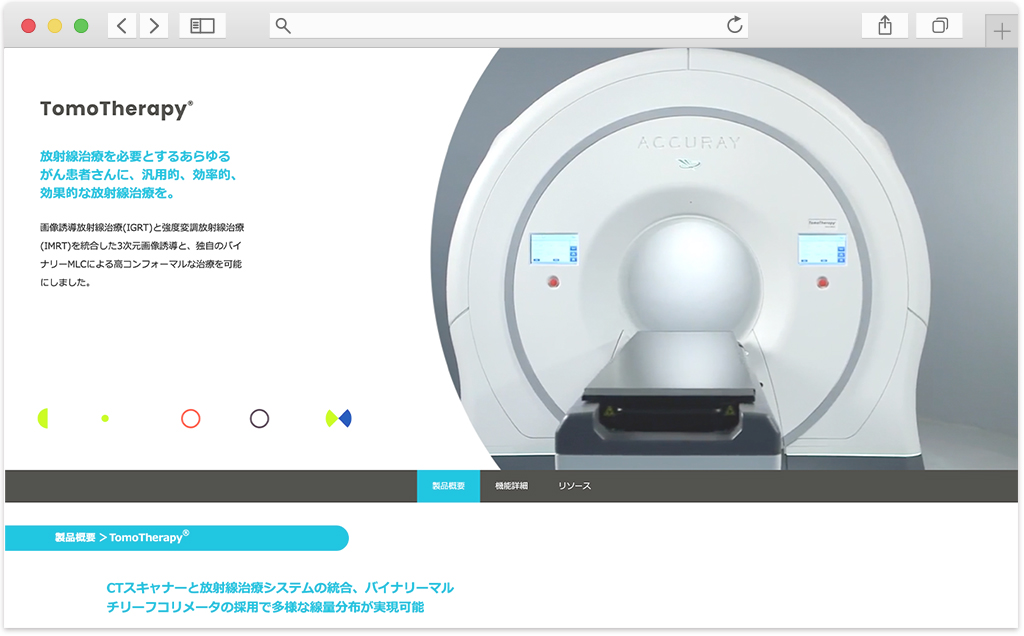Click inside the address bar field
The image size is (1024, 636).
point(500,26)
